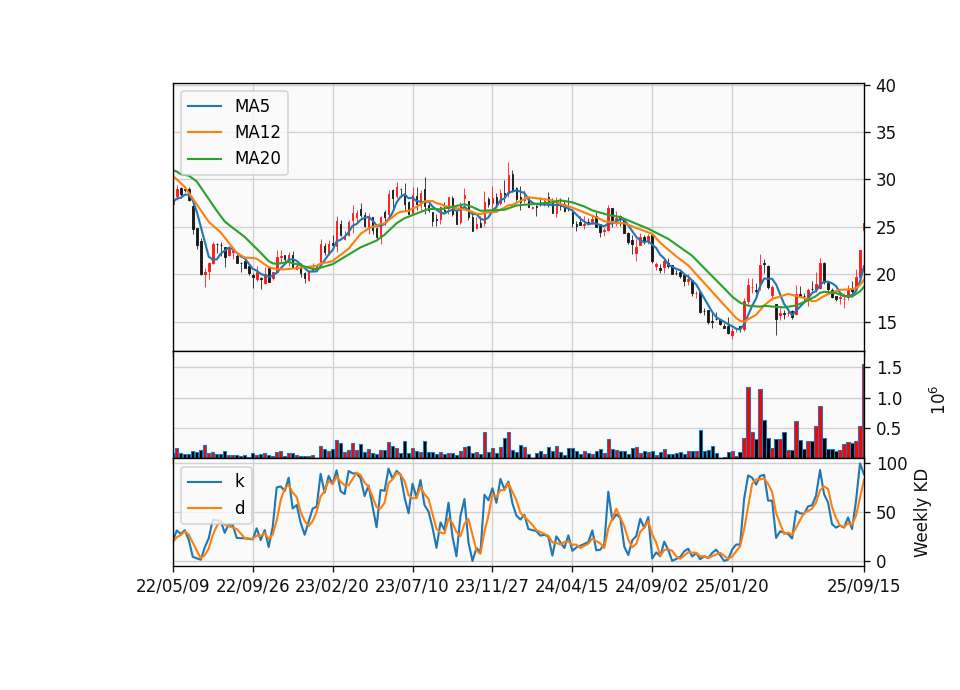Click the 24/09/02 date axis label

[x=651, y=586]
